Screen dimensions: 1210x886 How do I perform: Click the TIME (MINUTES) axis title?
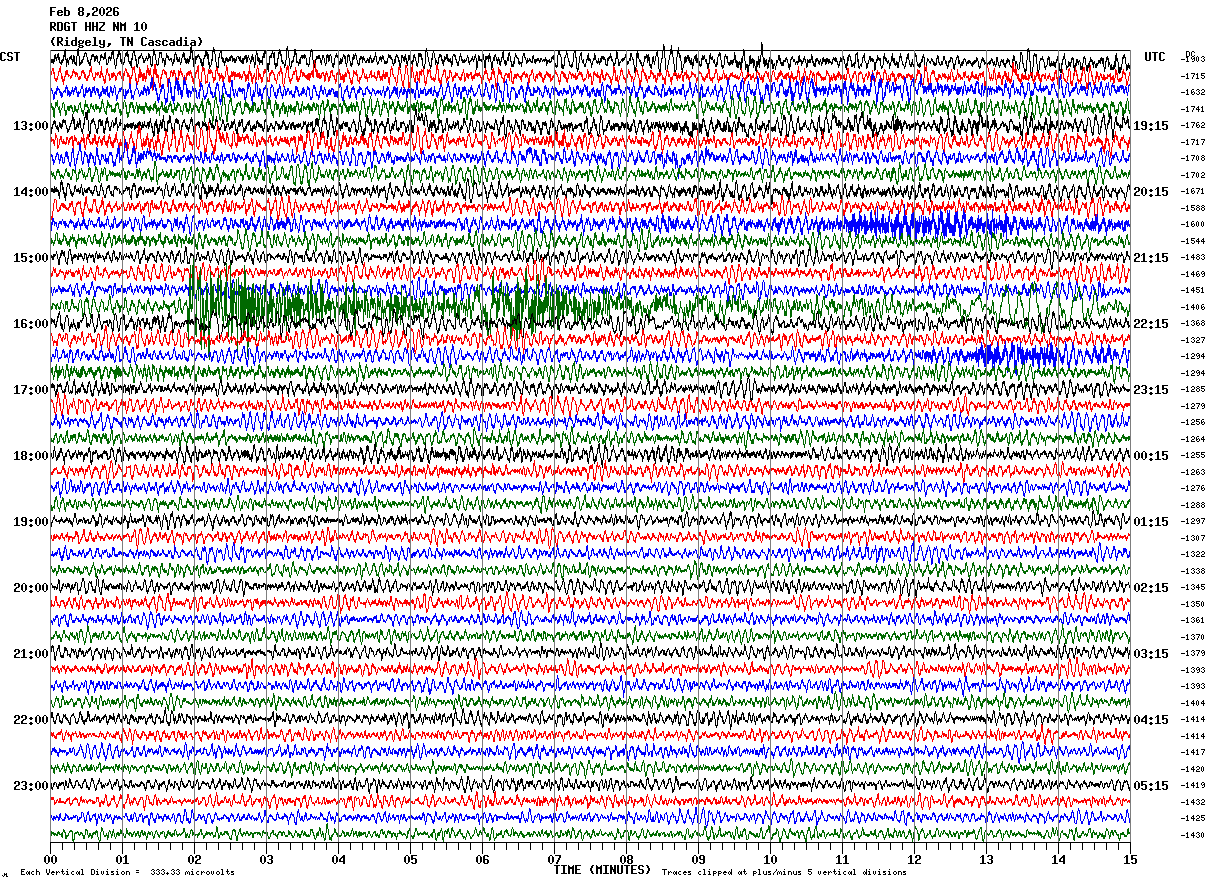click(602, 870)
